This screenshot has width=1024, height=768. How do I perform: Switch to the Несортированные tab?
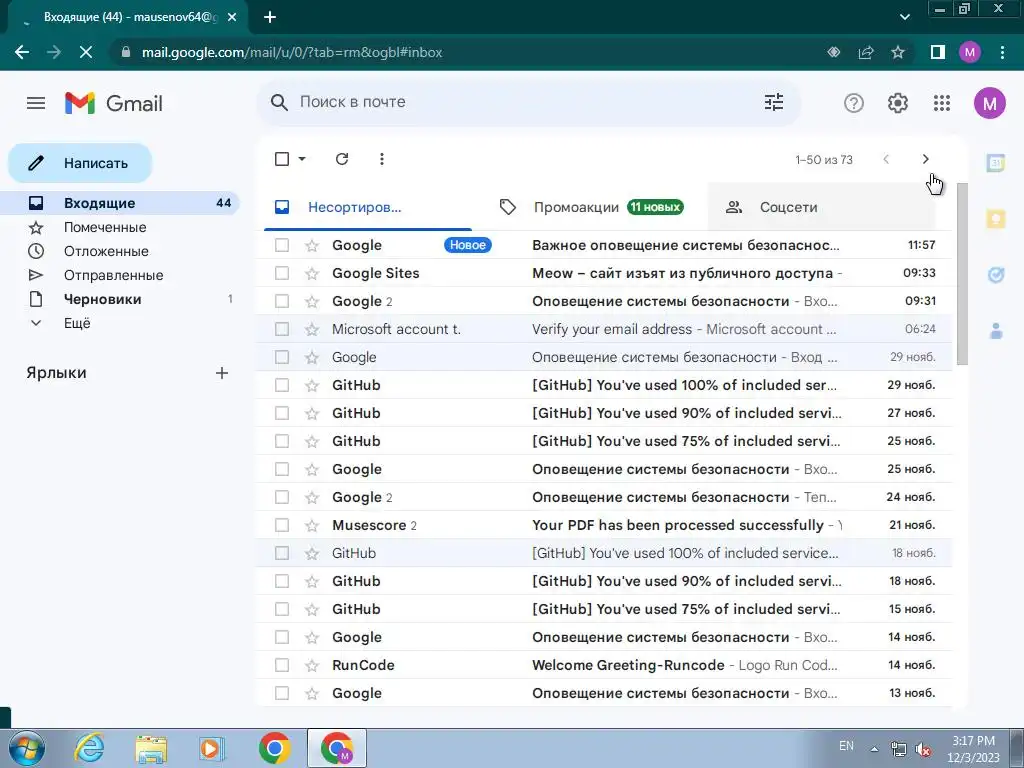point(370,207)
